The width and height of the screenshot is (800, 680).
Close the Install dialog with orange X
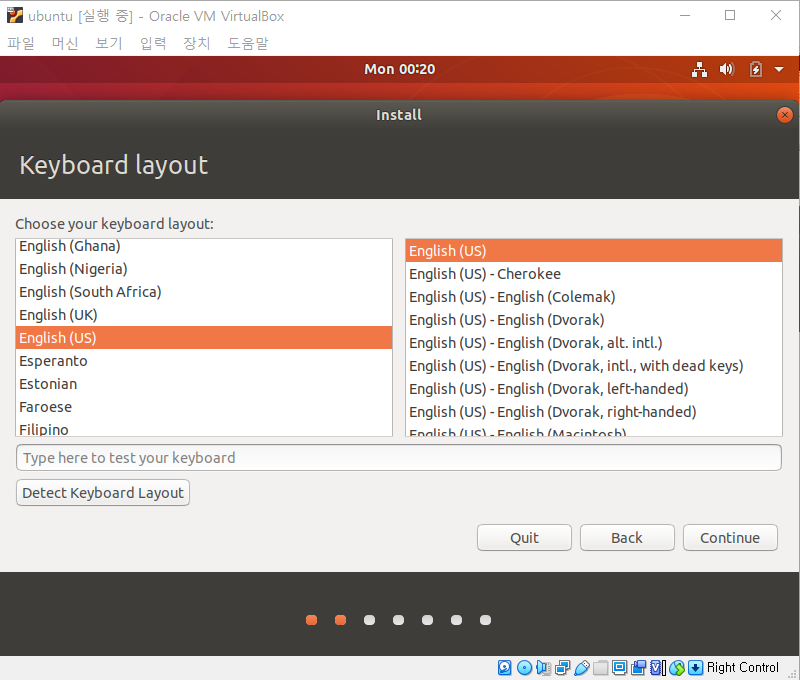coord(784,115)
